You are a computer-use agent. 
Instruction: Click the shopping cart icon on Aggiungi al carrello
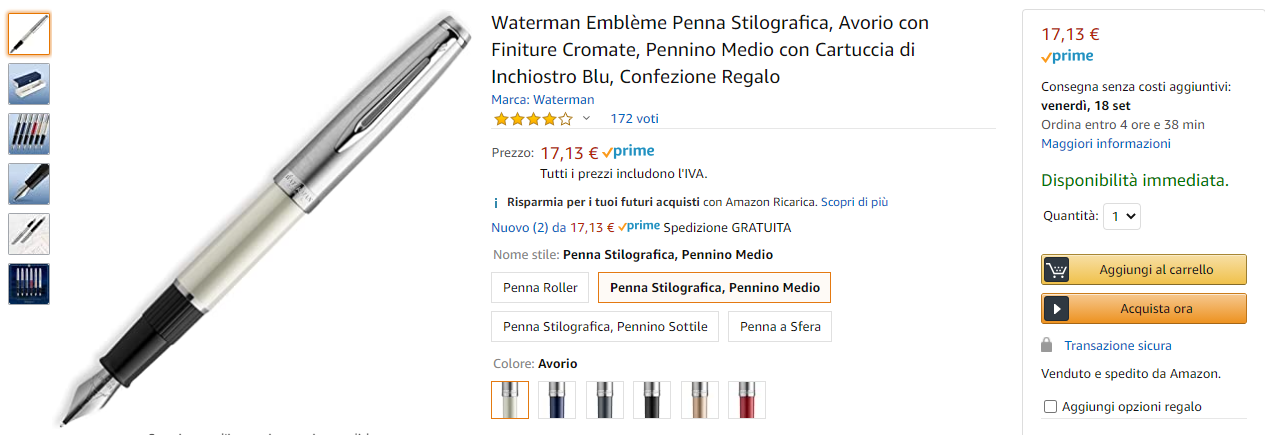pos(1056,269)
